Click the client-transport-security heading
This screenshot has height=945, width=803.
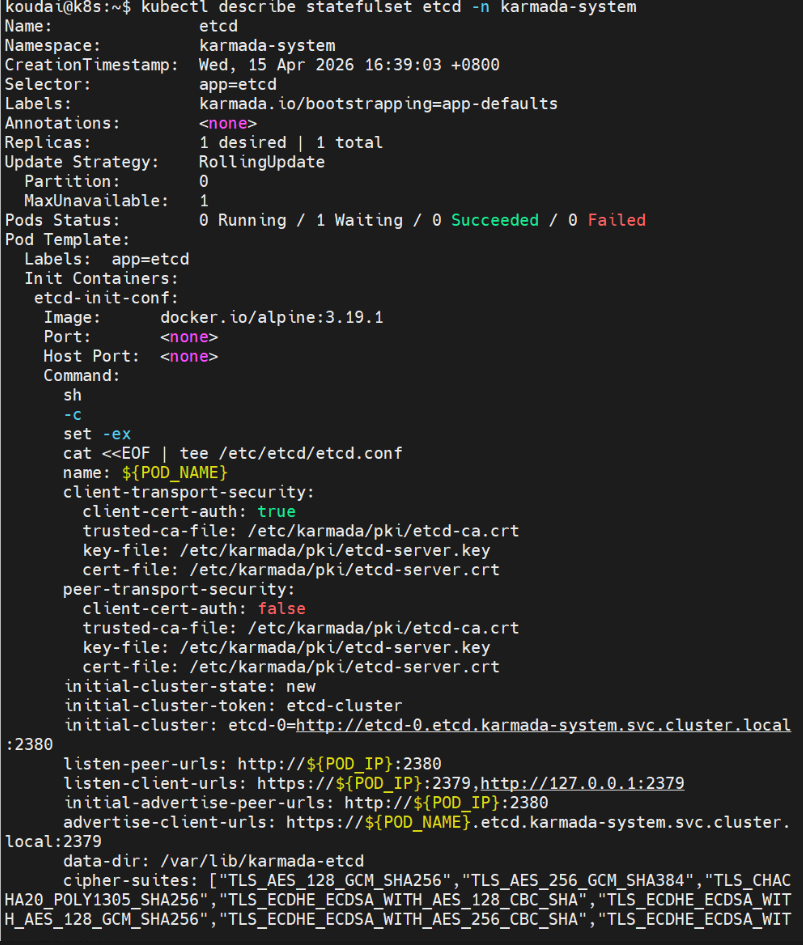point(189,492)
